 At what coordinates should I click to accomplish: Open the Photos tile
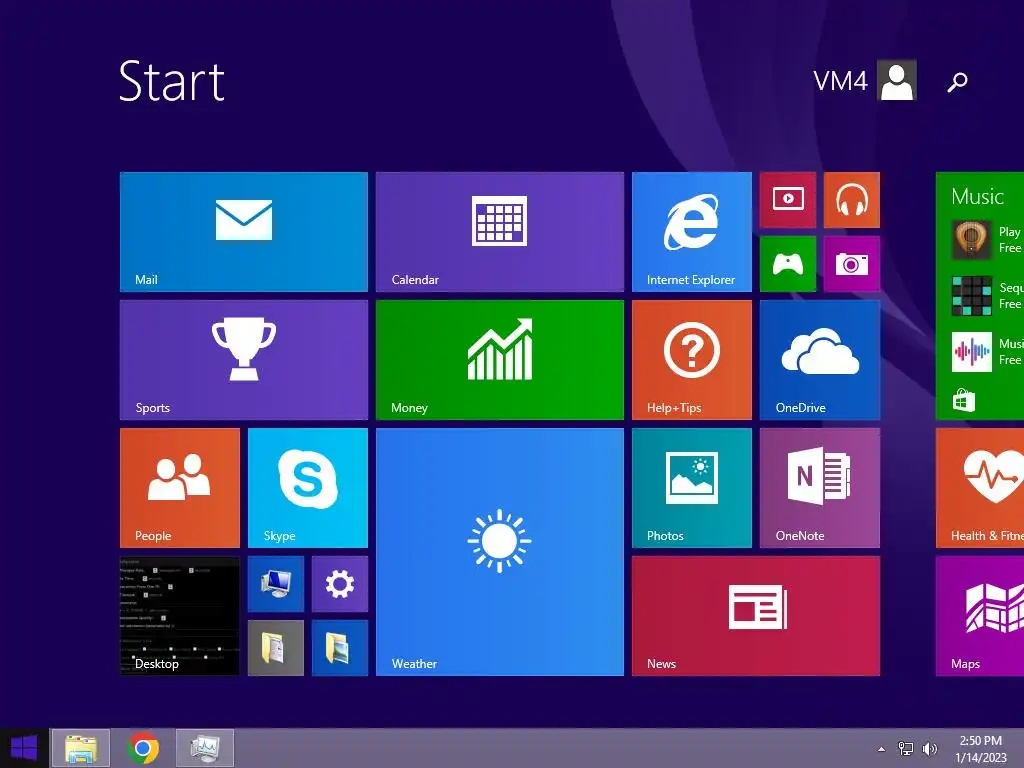tap(692, 488)
